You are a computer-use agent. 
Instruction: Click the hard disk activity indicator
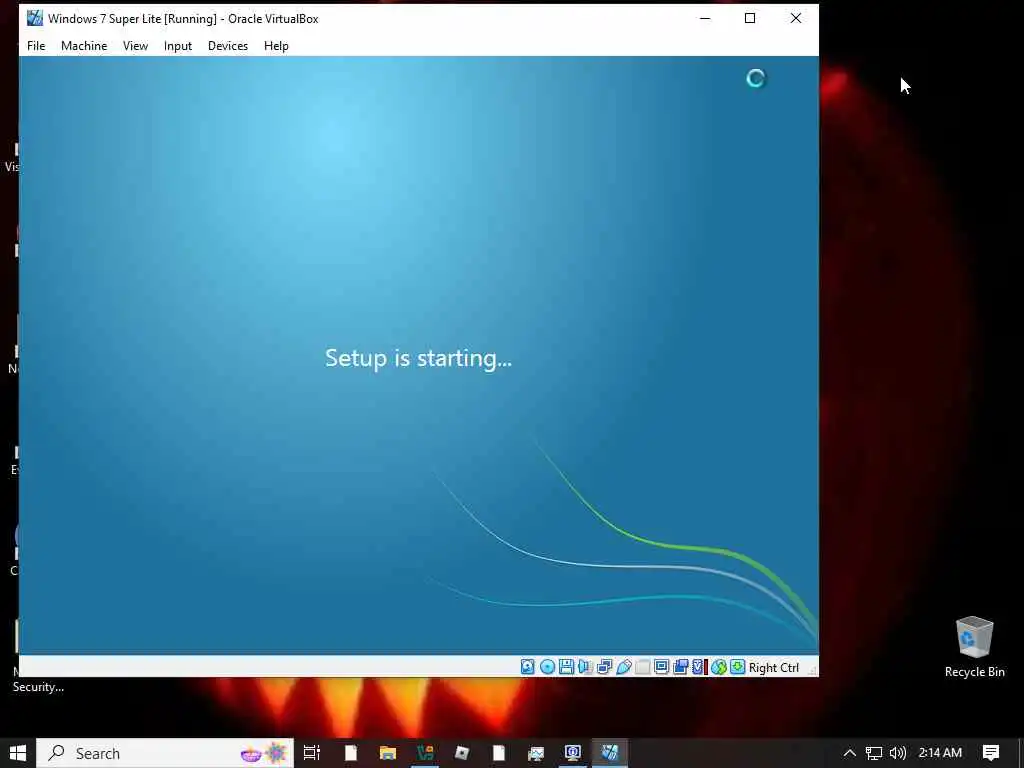pyautogui.click(x=528, y=667)
